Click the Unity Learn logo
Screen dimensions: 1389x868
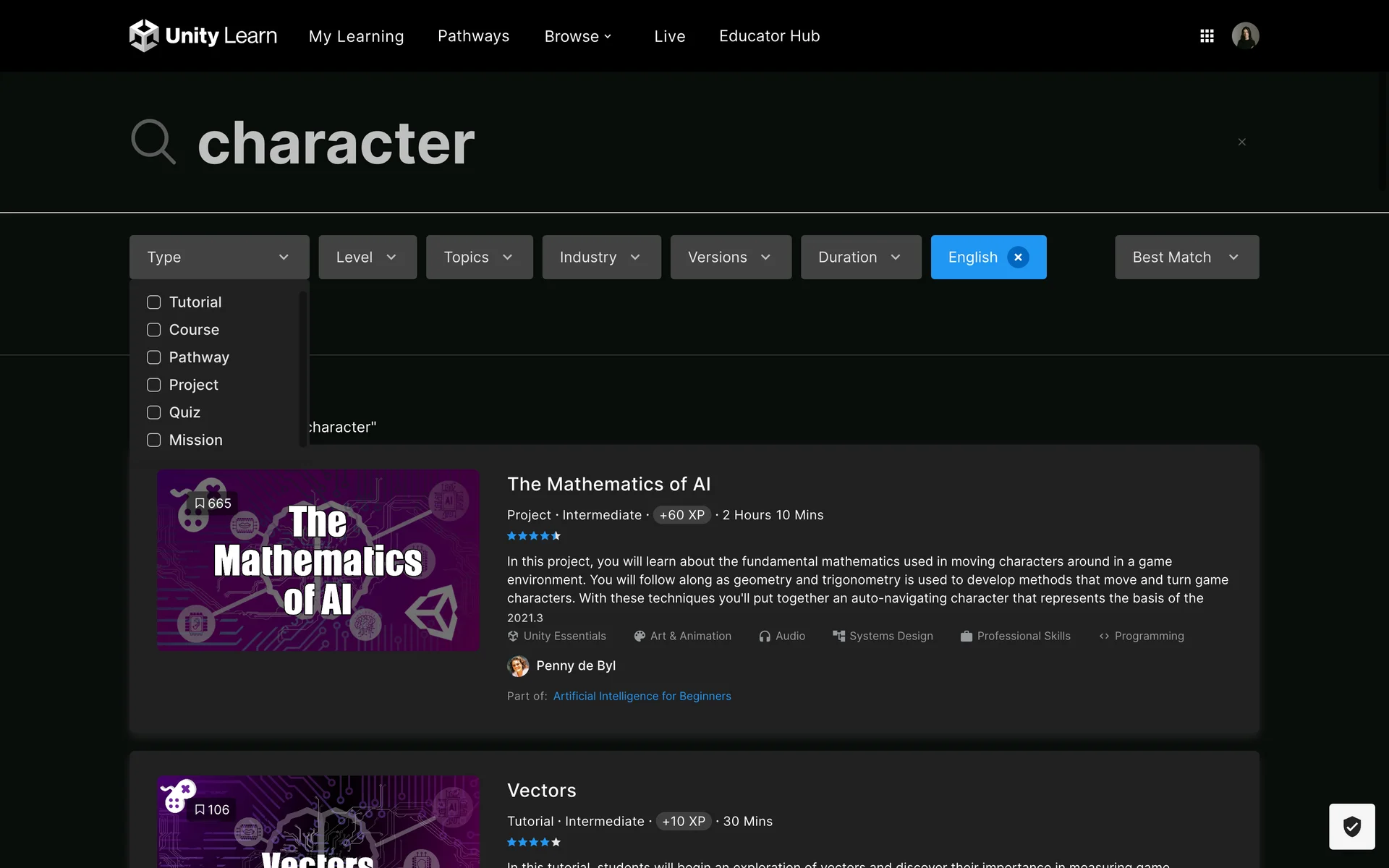click(x=203, y=35)
